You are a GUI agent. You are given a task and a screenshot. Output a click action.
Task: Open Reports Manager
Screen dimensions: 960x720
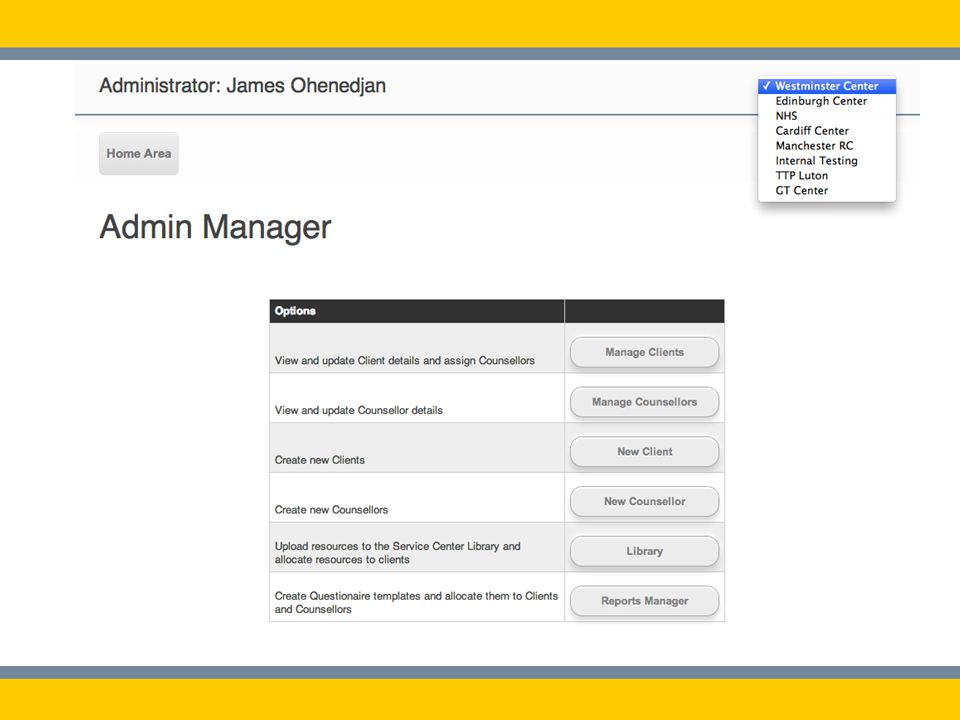point(644,601)
